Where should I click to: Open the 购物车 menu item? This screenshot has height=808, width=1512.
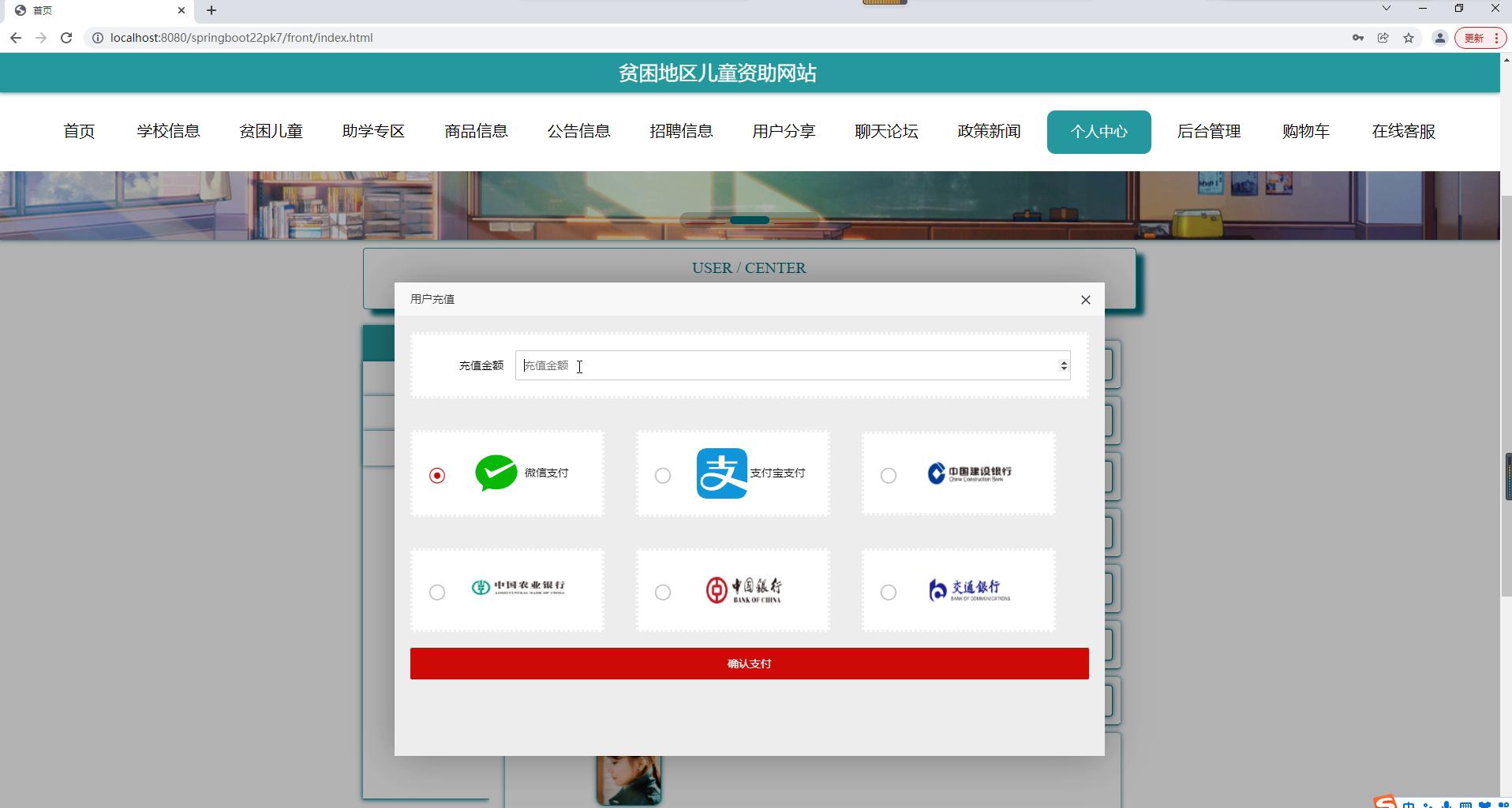click(1306, 132)
